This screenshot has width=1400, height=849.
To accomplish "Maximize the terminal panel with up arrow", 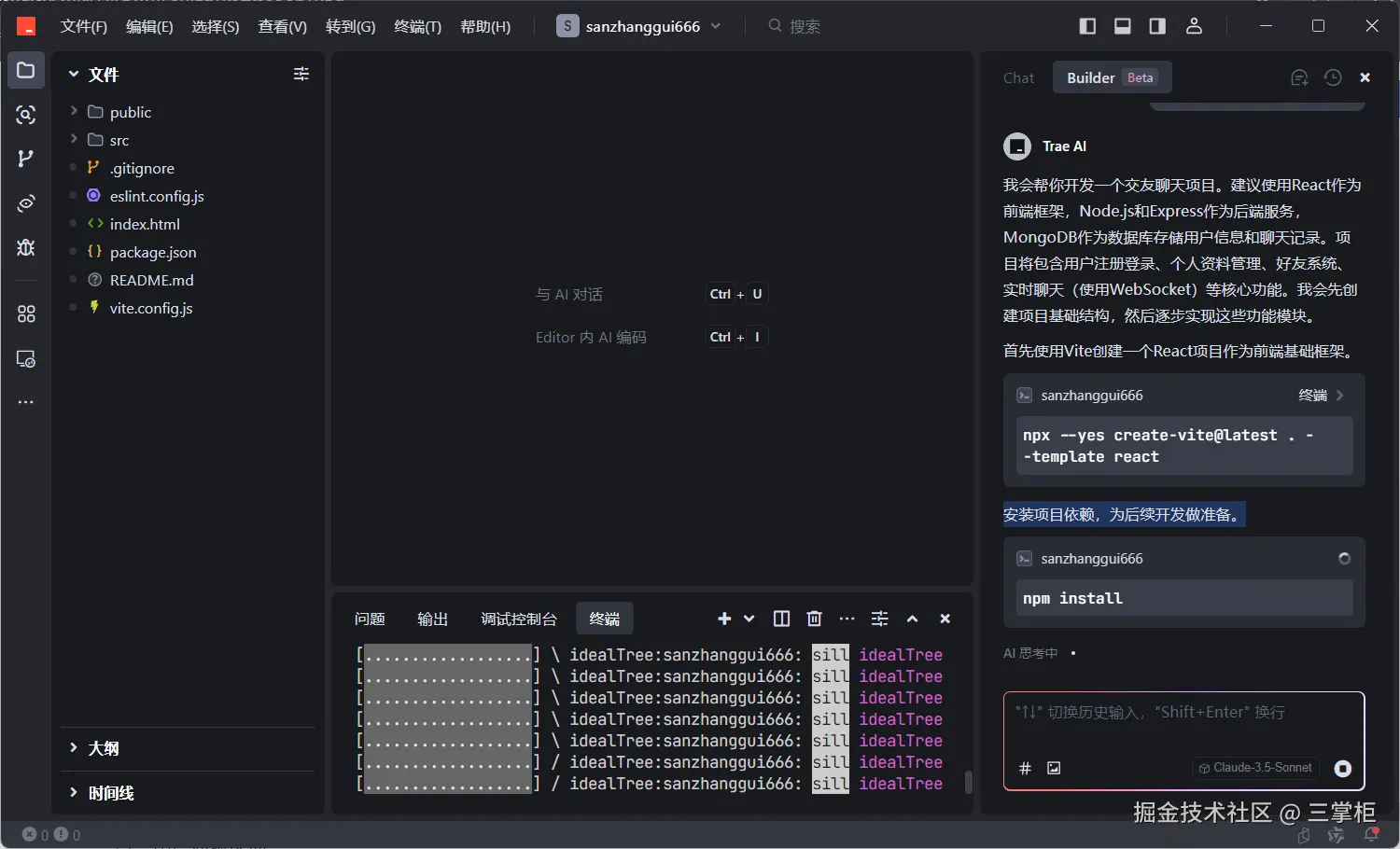I will [x=913, y=619].
